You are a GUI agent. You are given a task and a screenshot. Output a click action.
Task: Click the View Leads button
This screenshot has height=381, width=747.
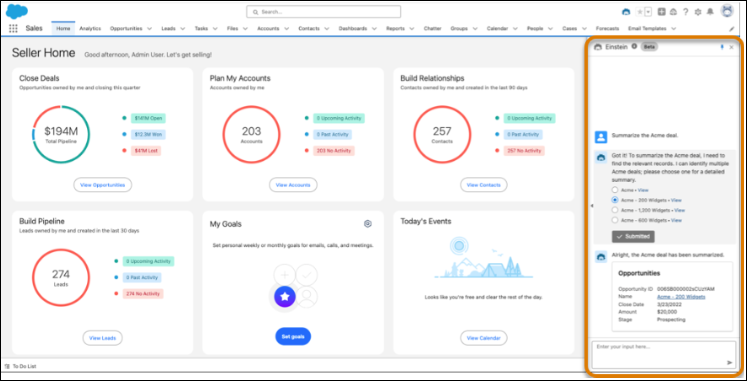tap(102, 338)
